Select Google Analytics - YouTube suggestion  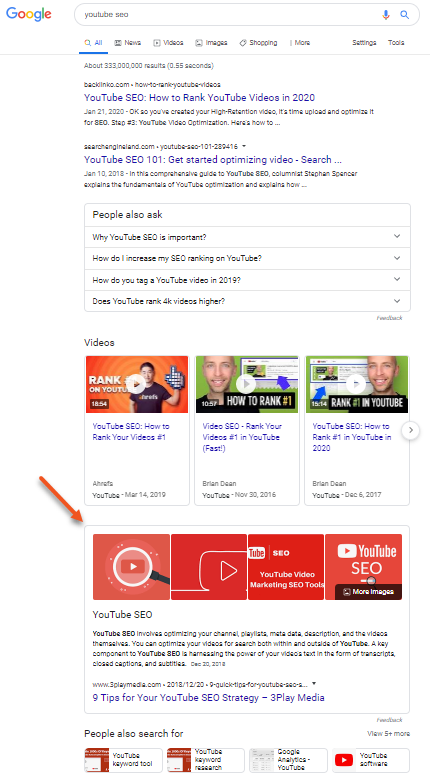click(288, 760)
